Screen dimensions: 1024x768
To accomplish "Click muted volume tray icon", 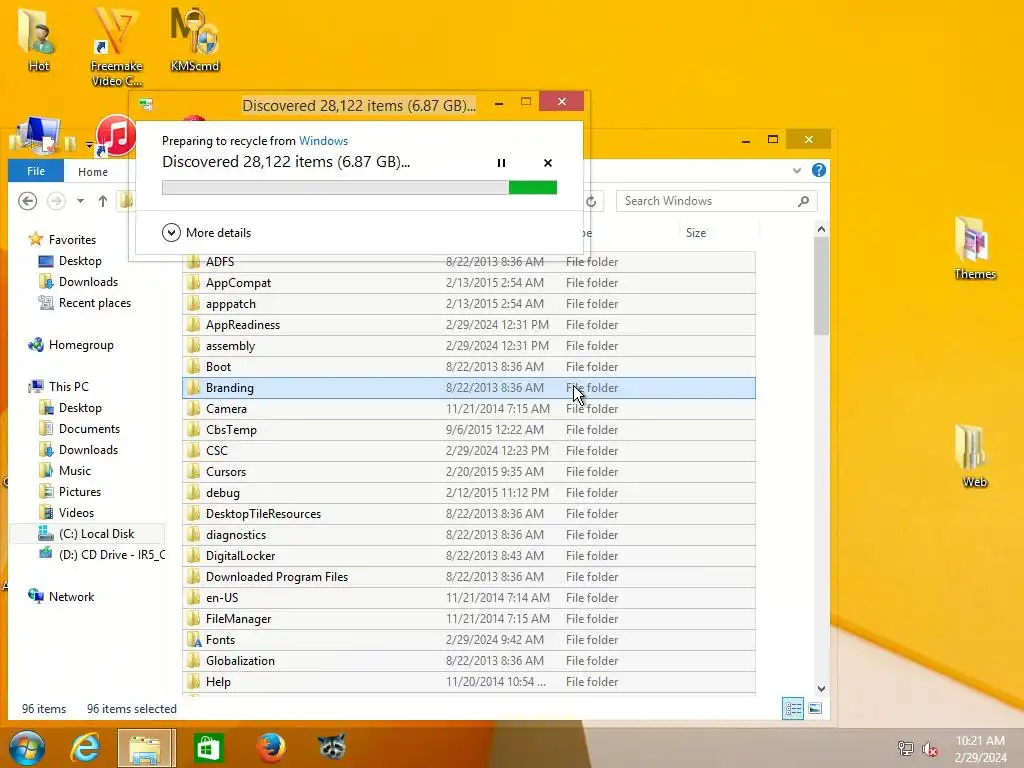I will click(930, 748).
